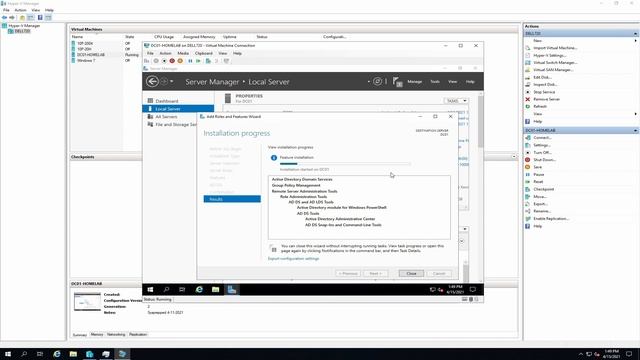
Task: Select DELL720 node in Hyper-V tree
Action: coord(22,31)
